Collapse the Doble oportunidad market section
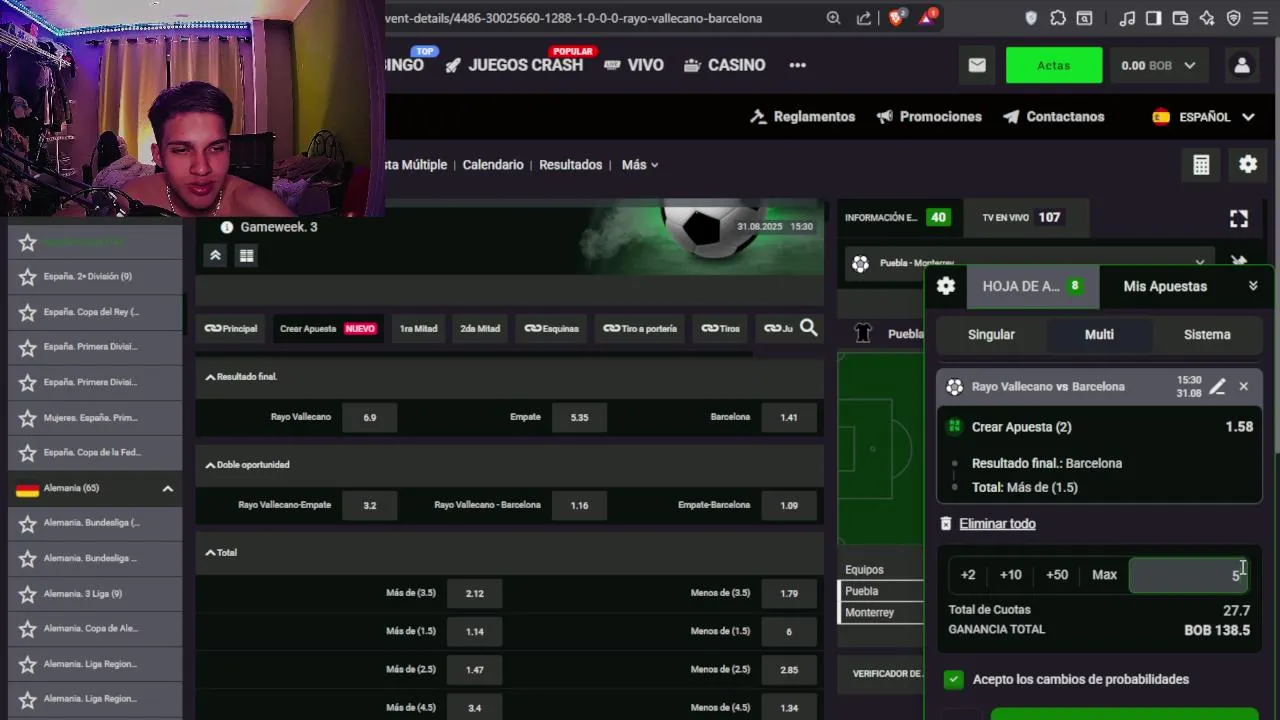The height and width of the screenshot is (720, 1280). tap(210, 465)
